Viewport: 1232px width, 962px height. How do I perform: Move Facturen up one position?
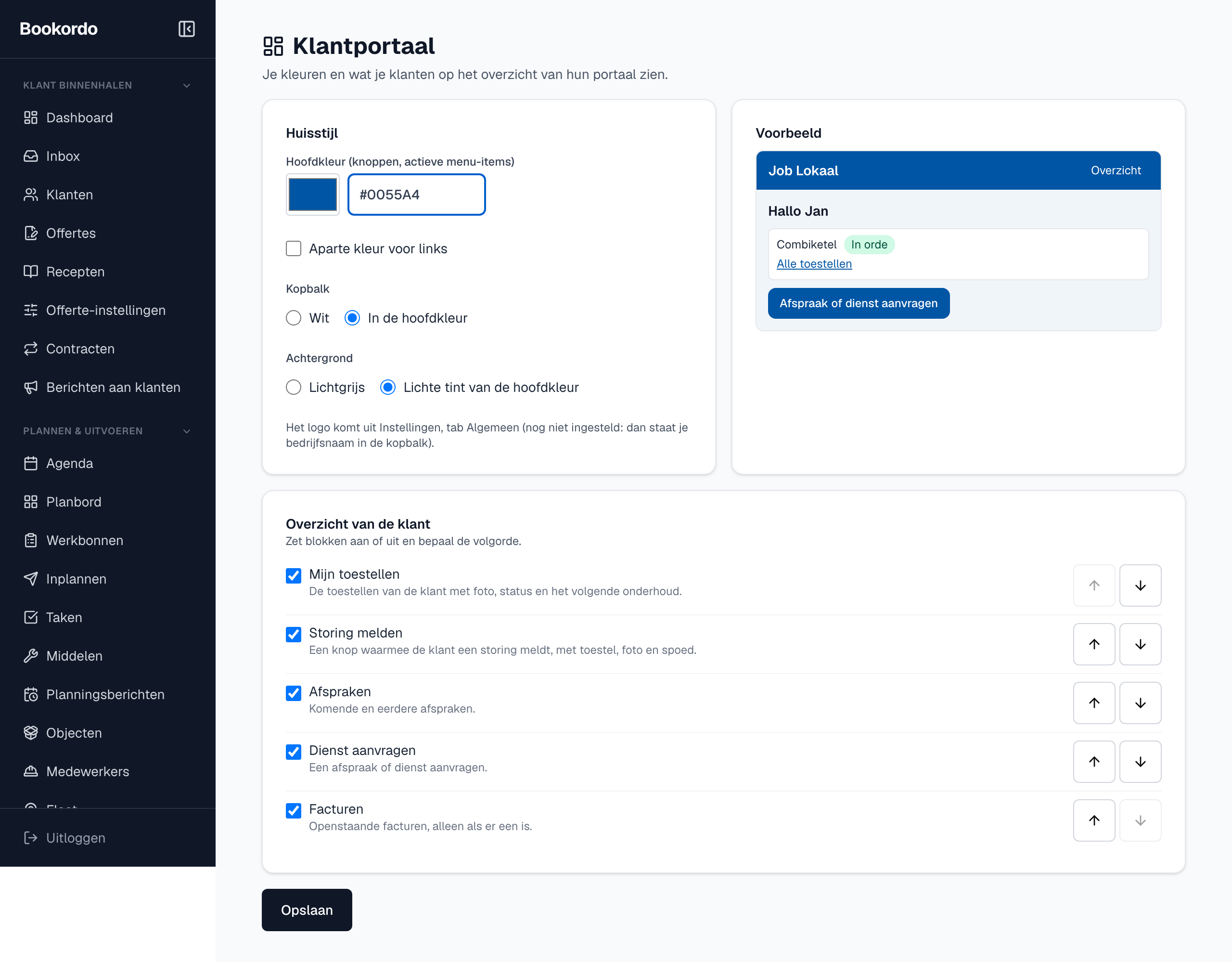pos(1094,820)
